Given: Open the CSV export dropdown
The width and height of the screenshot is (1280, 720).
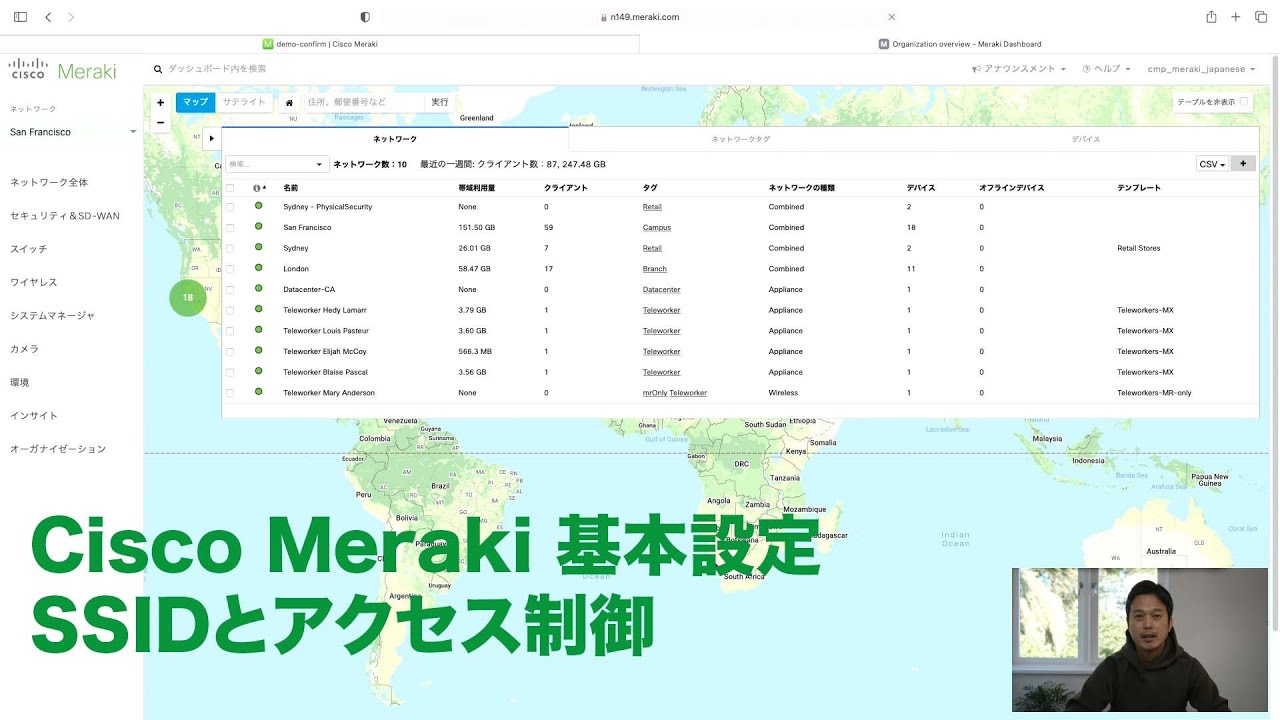Looking at the screenshot, I should [1213, 164].
